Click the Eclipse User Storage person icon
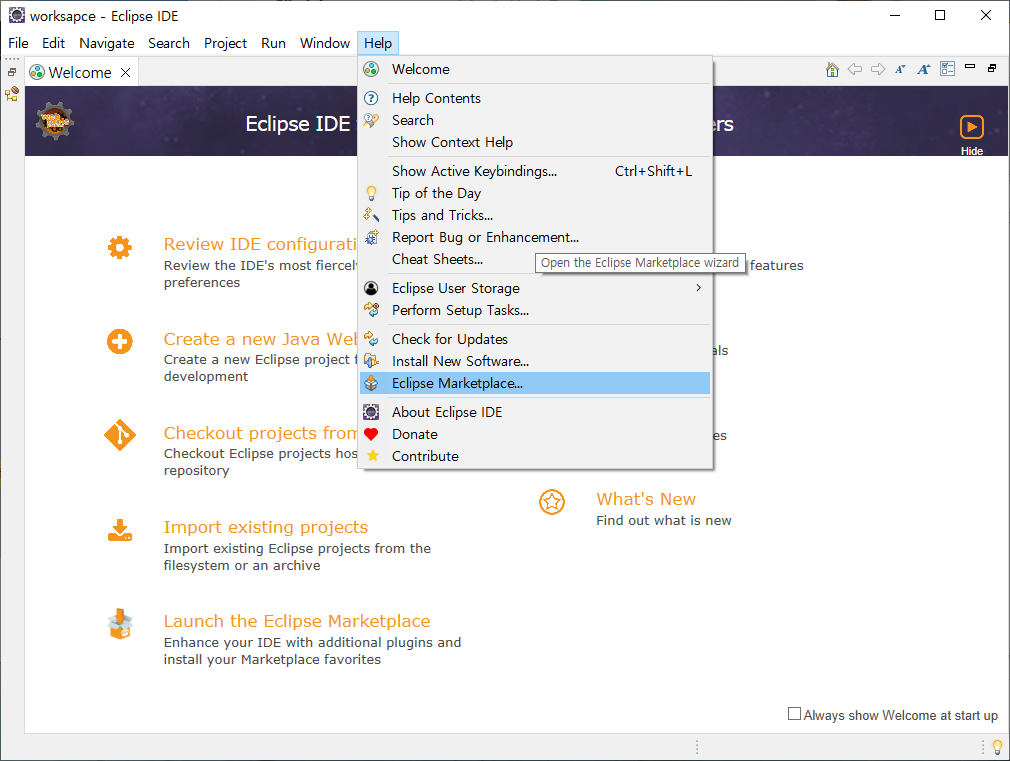The image size is (1010, 761). 371,288
